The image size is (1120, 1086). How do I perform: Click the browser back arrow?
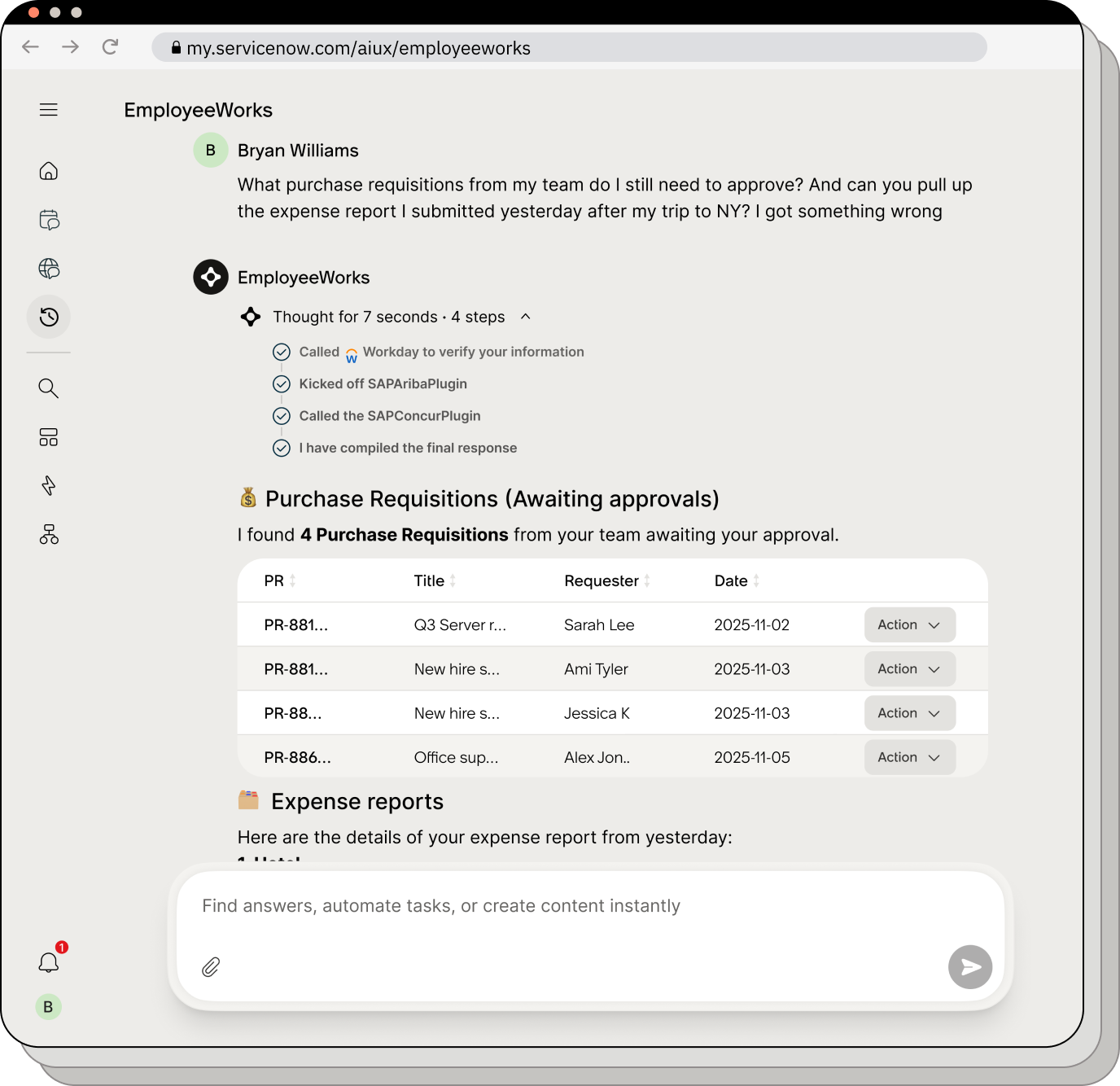31,47
